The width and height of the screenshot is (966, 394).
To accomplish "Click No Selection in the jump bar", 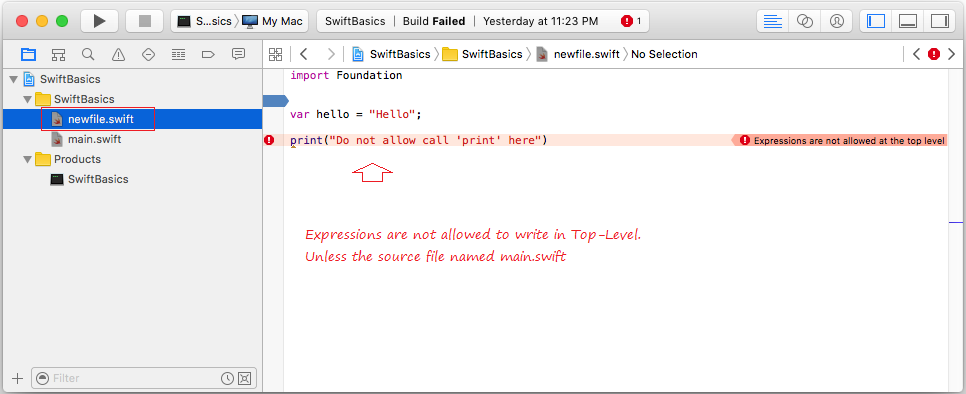I will pos(664,54).
